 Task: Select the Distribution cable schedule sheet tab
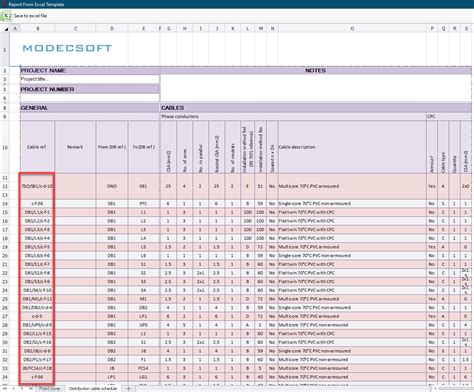93,389
